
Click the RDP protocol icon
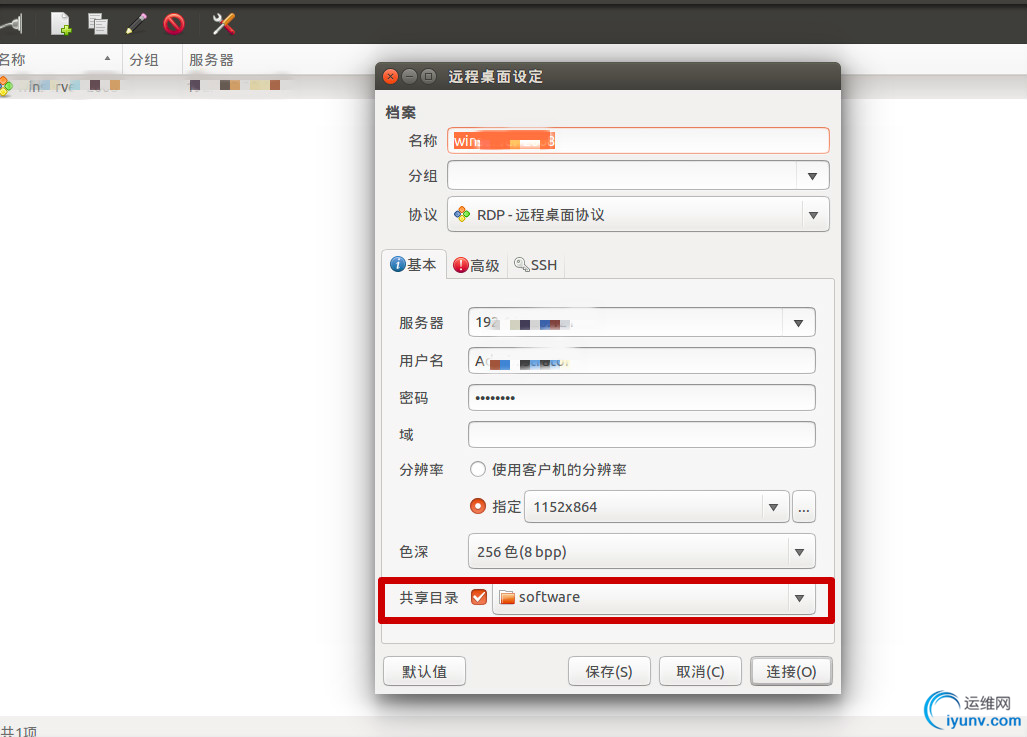click(462, 214)
